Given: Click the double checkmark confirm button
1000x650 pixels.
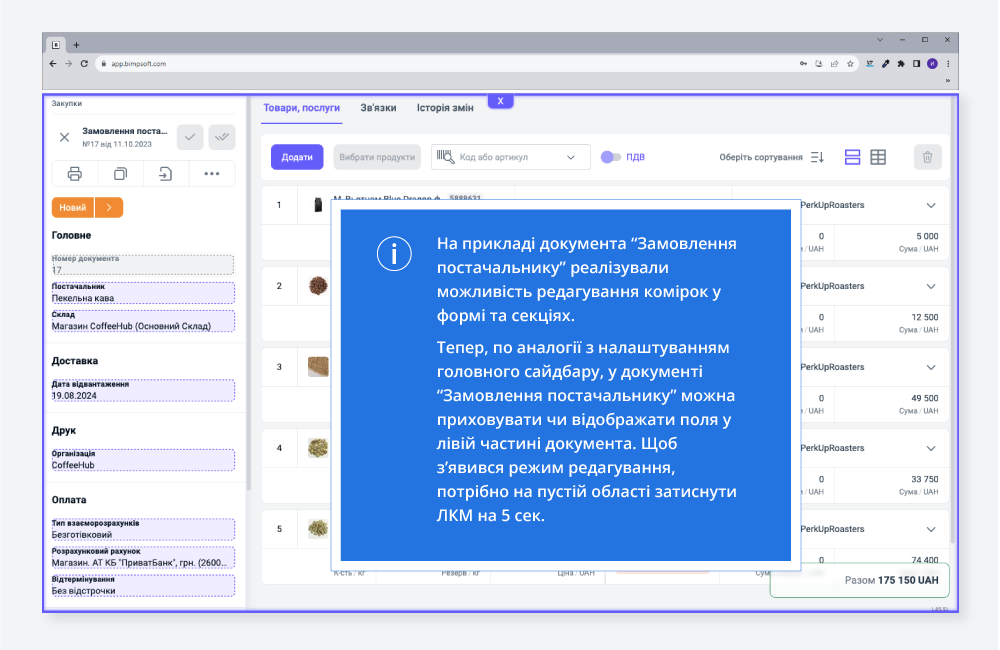Looking at the screenshot, I should tap(221, 137).
